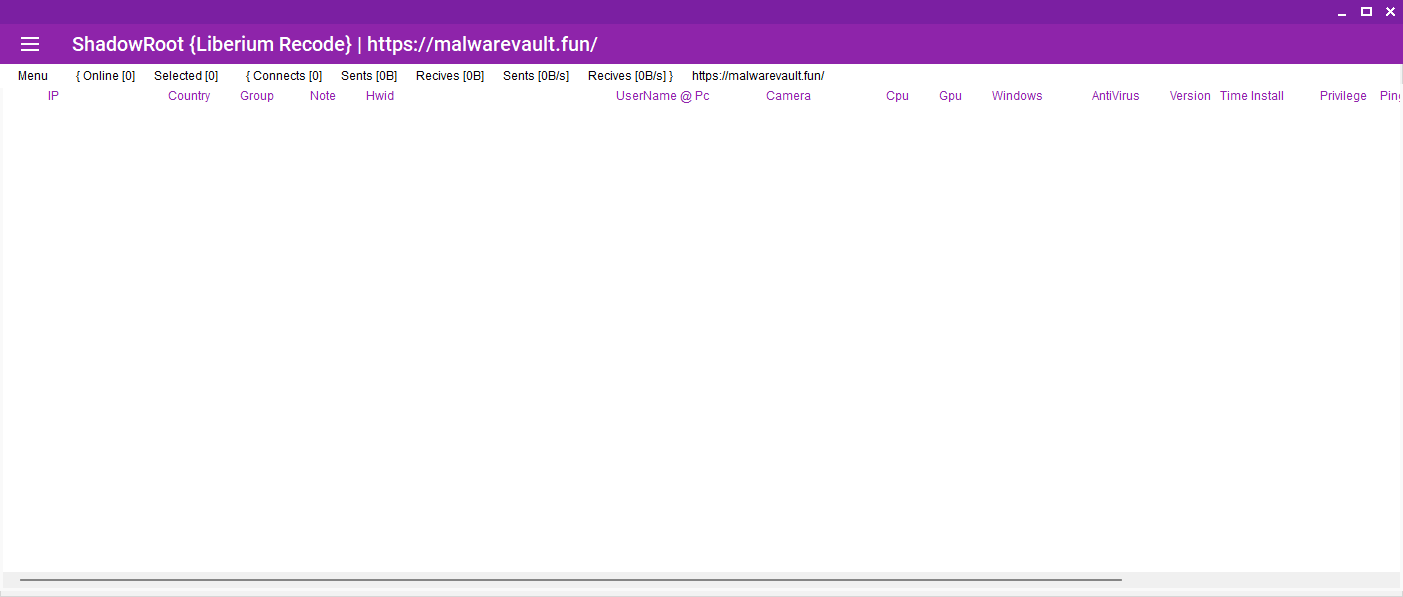Sort by the Camera column
This screenshot has width=1403, height=597.
tap(788, 96)
